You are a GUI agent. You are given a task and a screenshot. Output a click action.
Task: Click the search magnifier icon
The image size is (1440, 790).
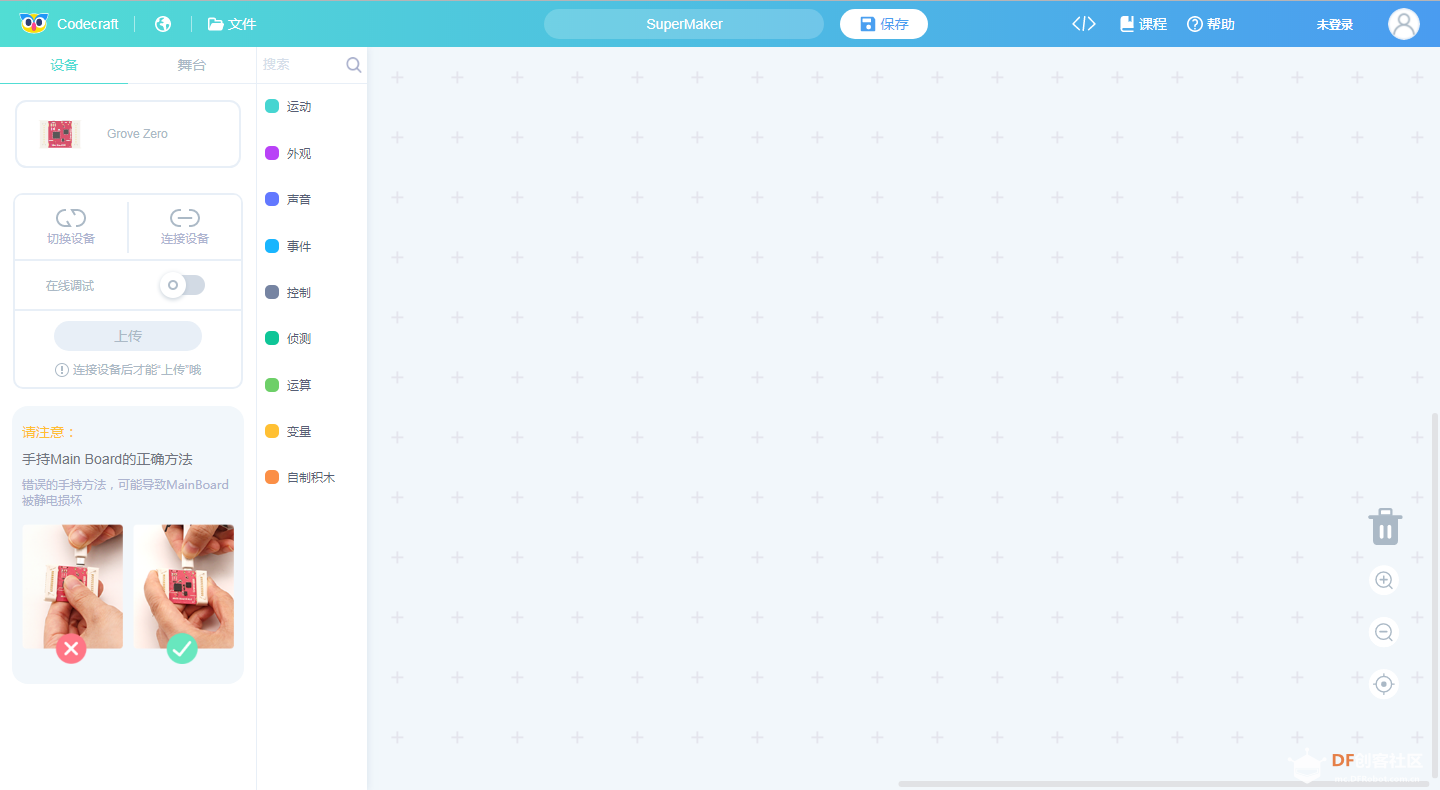tap(354, 65)
